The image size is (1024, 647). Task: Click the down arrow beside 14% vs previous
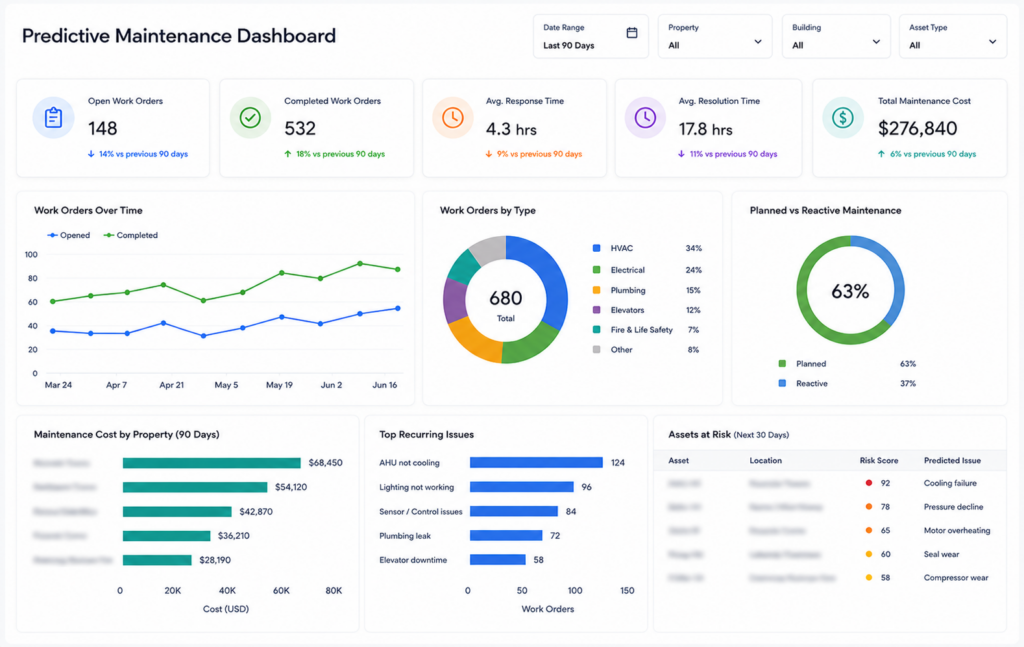[x=91, y=154]
